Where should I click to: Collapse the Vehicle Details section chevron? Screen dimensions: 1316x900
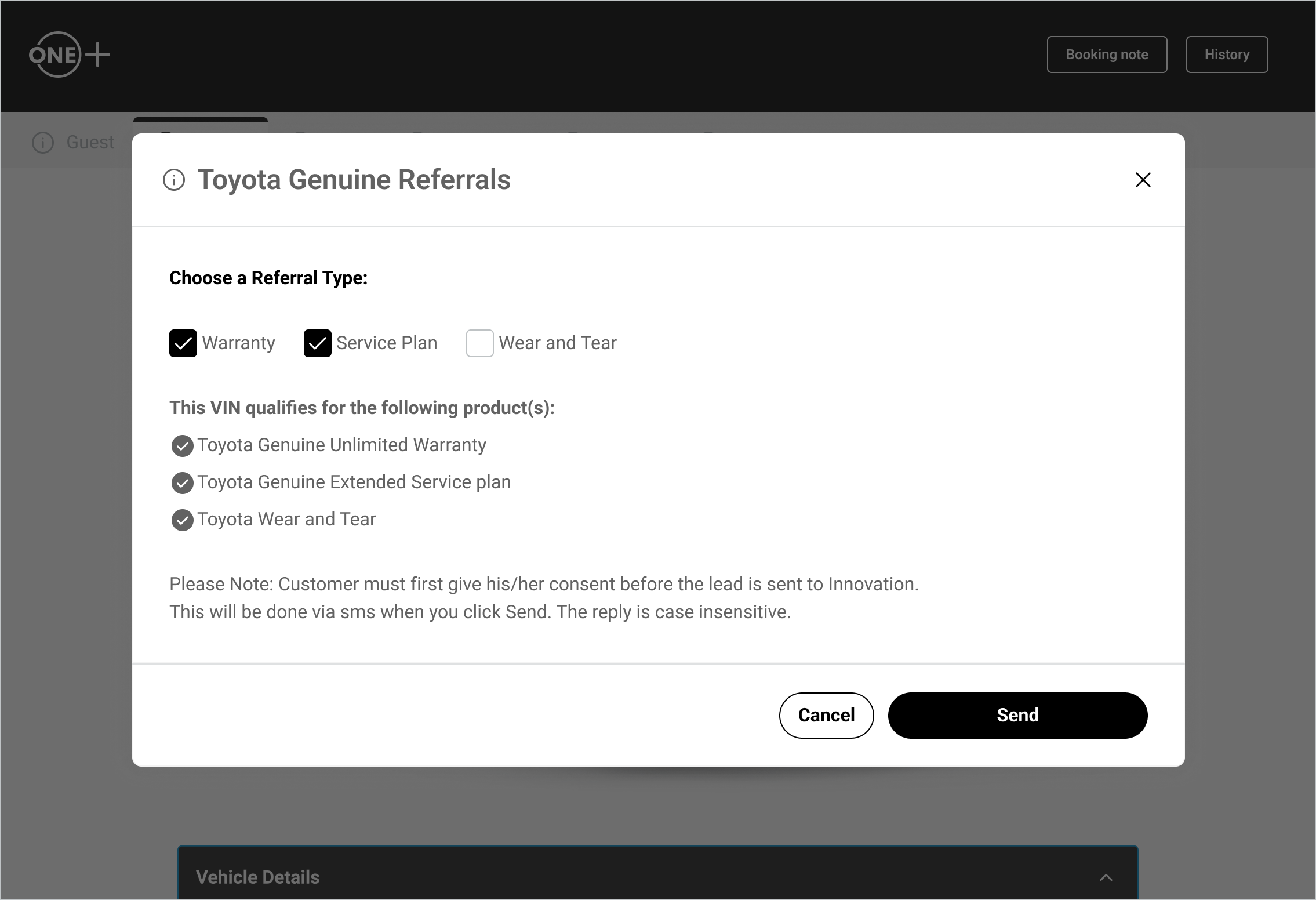click(x=1106, y=877)
